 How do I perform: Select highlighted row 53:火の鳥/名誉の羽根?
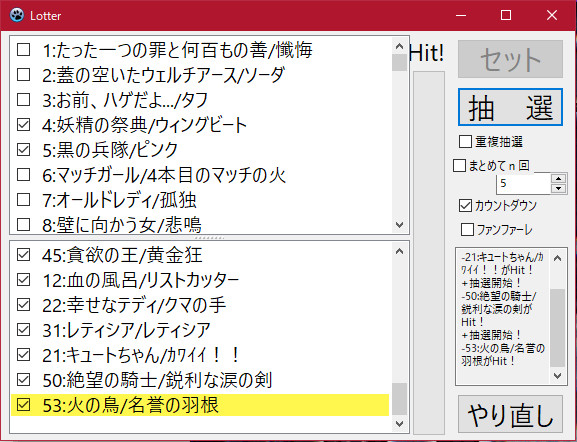pyautogui.click(x=200, y=405)
